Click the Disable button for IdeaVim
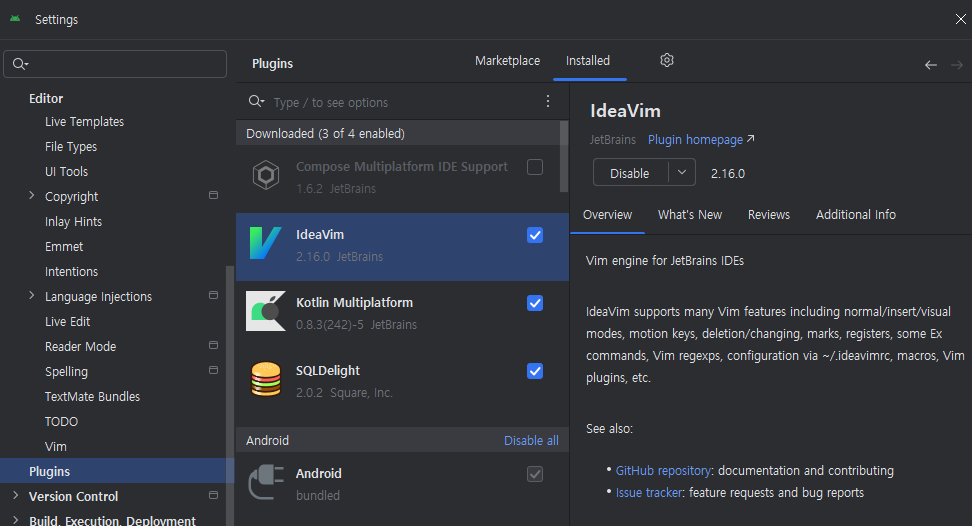972x526 pixels. click(x=630, y=173)
